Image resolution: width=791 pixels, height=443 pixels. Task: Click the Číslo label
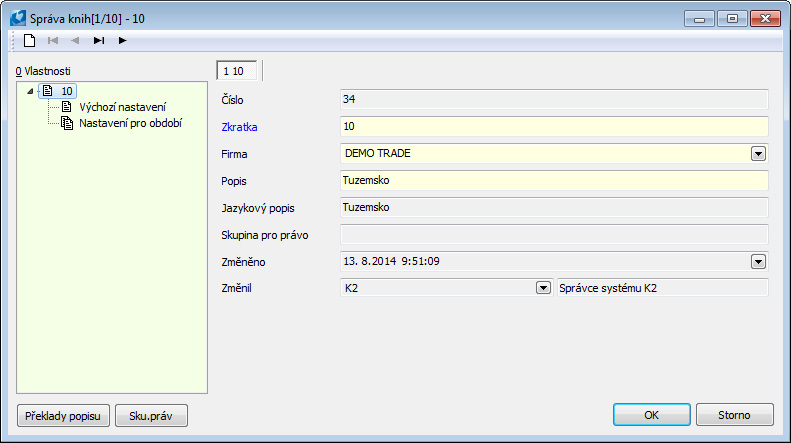232,100
